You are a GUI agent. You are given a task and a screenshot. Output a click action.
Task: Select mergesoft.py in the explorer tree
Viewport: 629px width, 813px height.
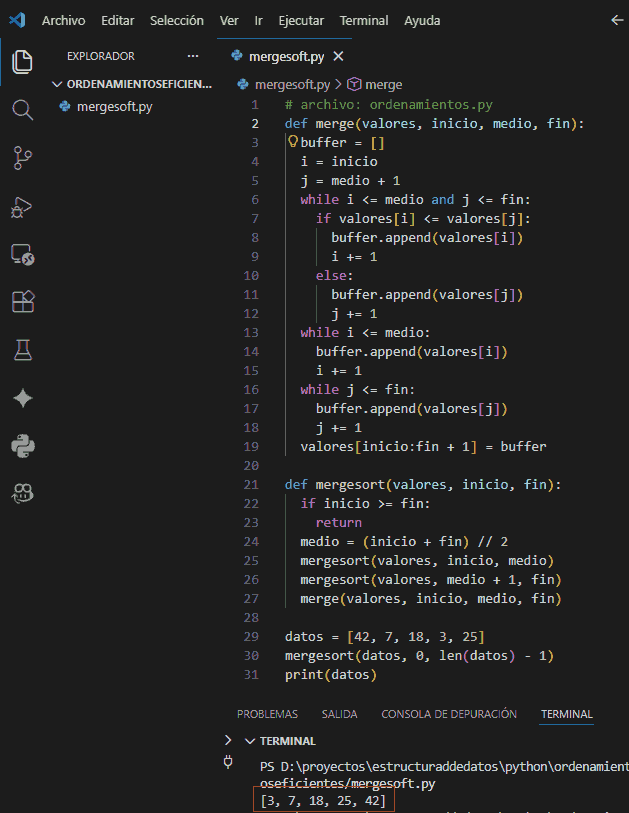coord(115,107)
